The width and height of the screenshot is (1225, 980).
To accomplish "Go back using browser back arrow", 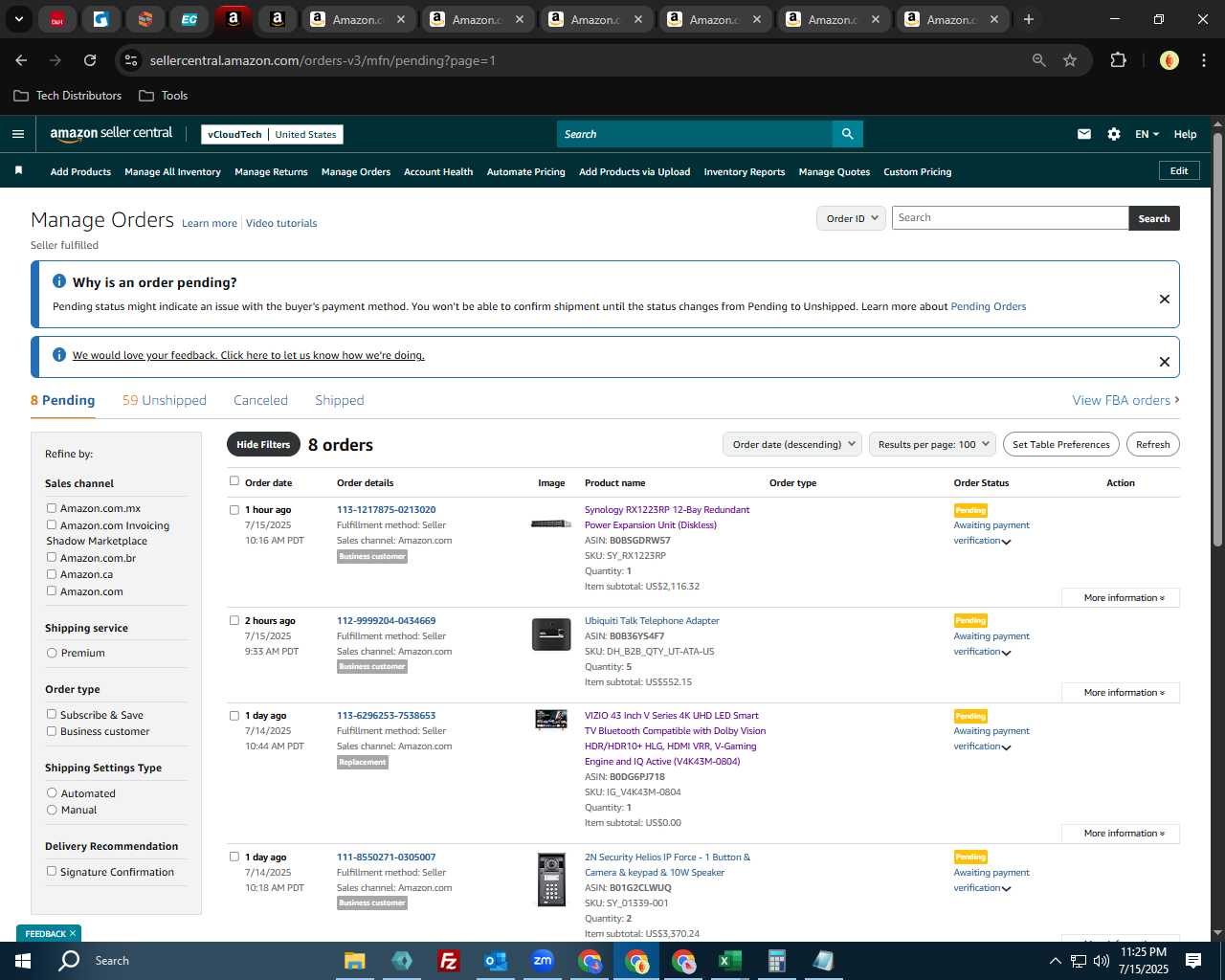I will coord(21,60).
